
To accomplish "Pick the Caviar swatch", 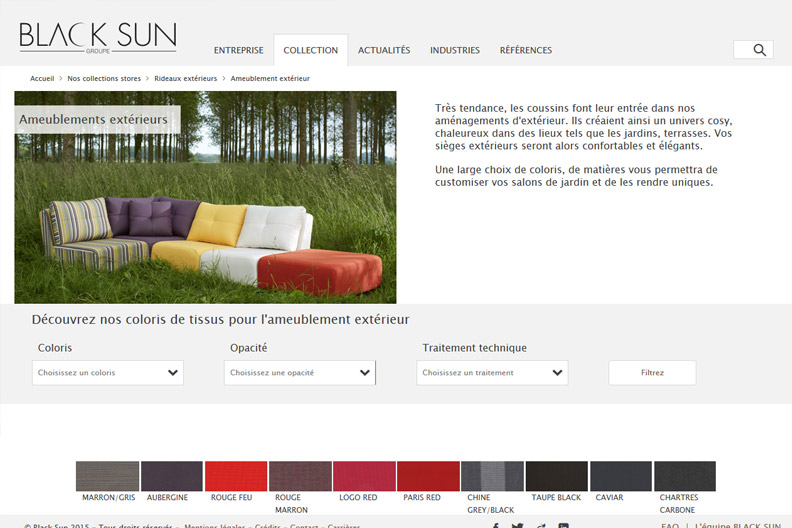I will (621, 476).
